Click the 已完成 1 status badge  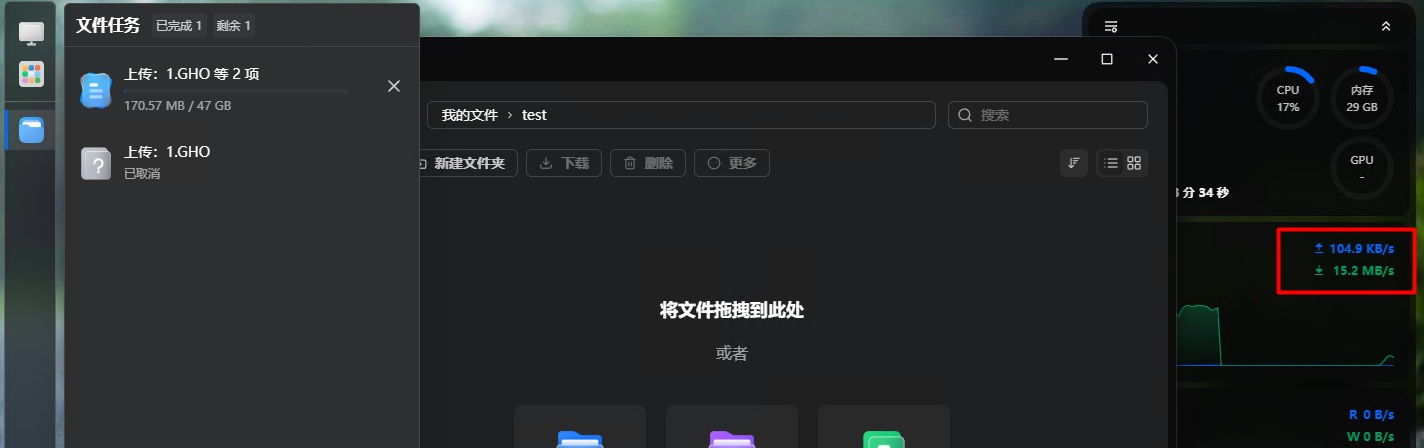click(179, 25)
